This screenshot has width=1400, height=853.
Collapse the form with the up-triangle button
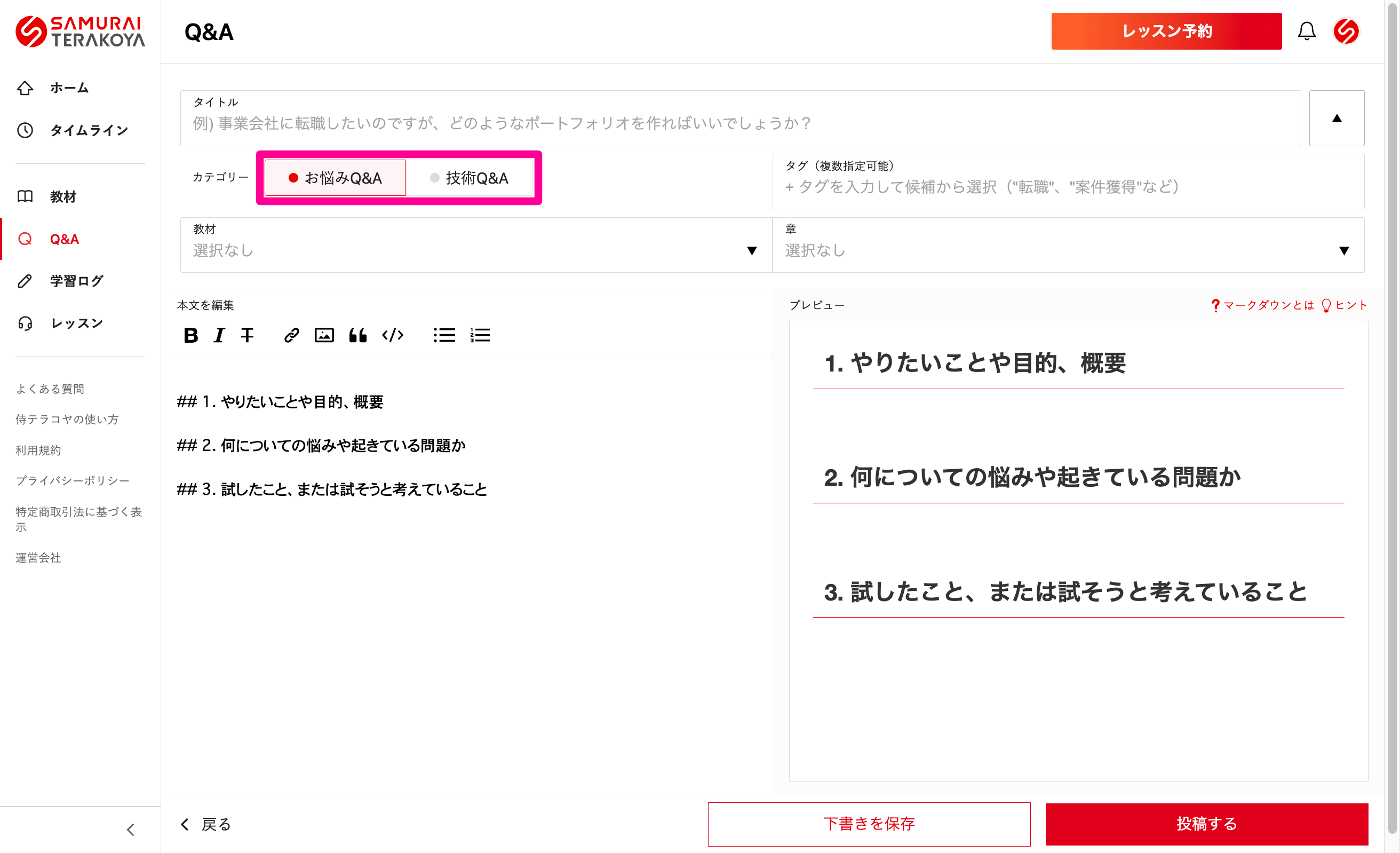1337,118
